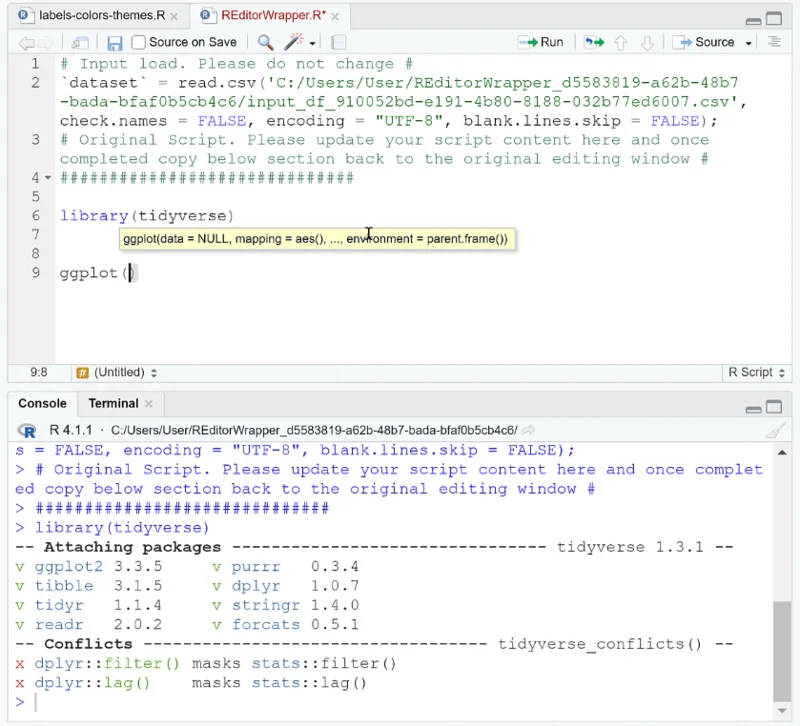This screenshot has height=726, width=800.
Task: Go to previous section up arrow
Action: pos(620,43)
